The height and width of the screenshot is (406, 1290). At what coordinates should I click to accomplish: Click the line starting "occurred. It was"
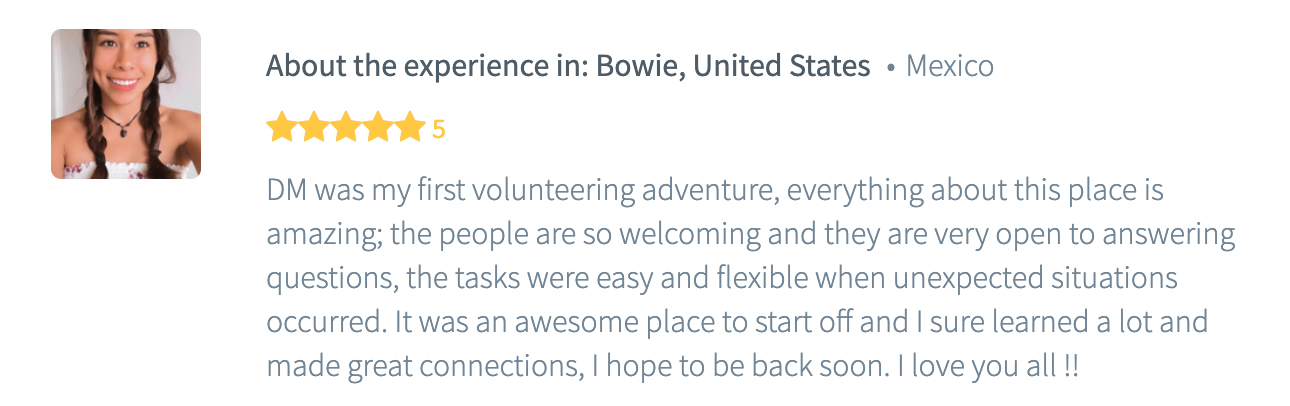736,322
